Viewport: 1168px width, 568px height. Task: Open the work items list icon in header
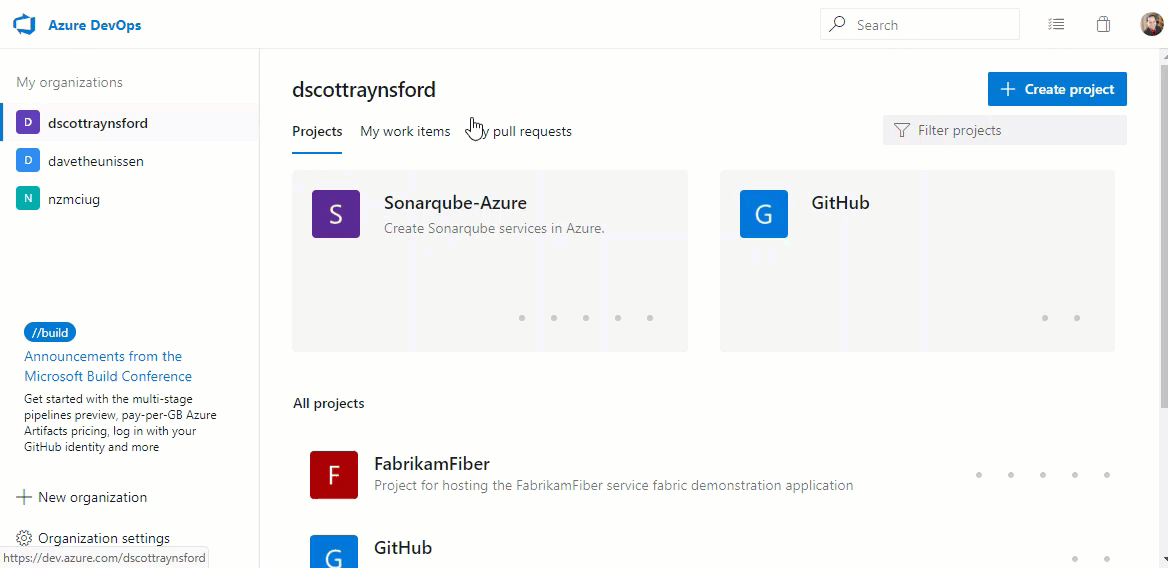pyautogui.click(x=1056, y=25)
